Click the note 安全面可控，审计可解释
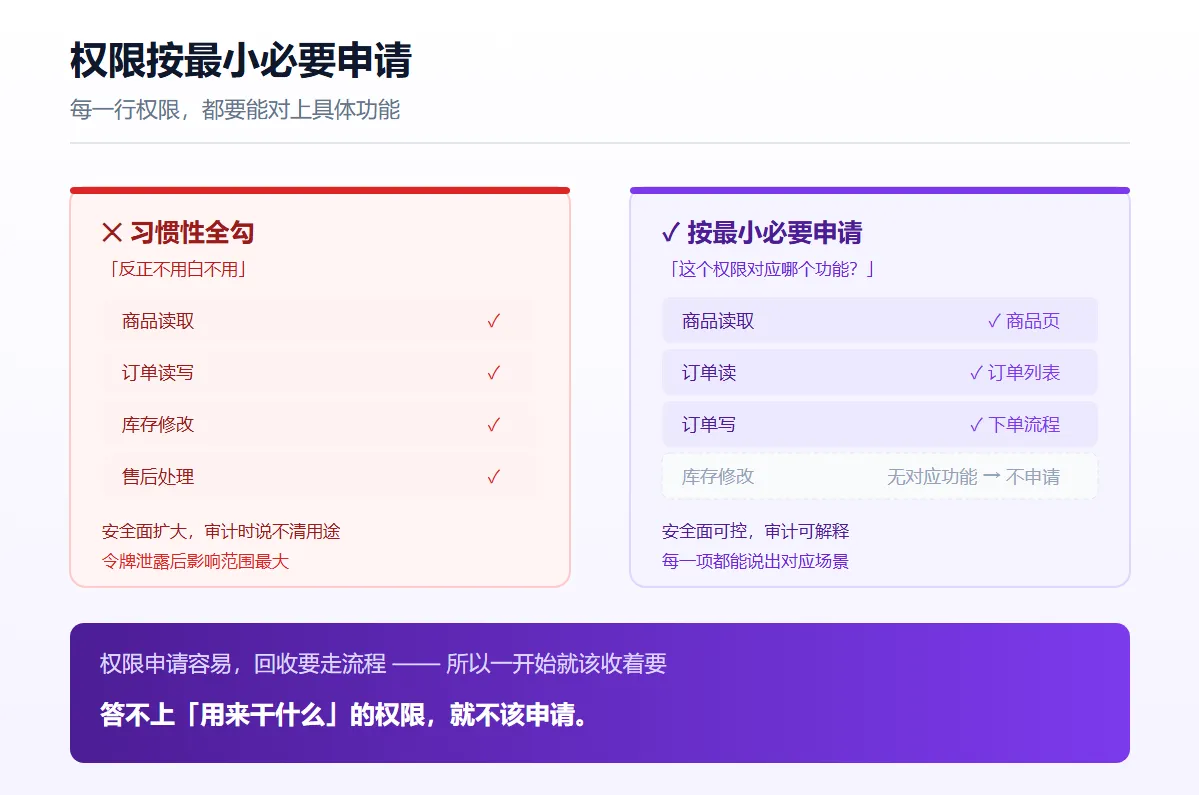This screenshot has height=795, width=1199. tap(755, 531)
